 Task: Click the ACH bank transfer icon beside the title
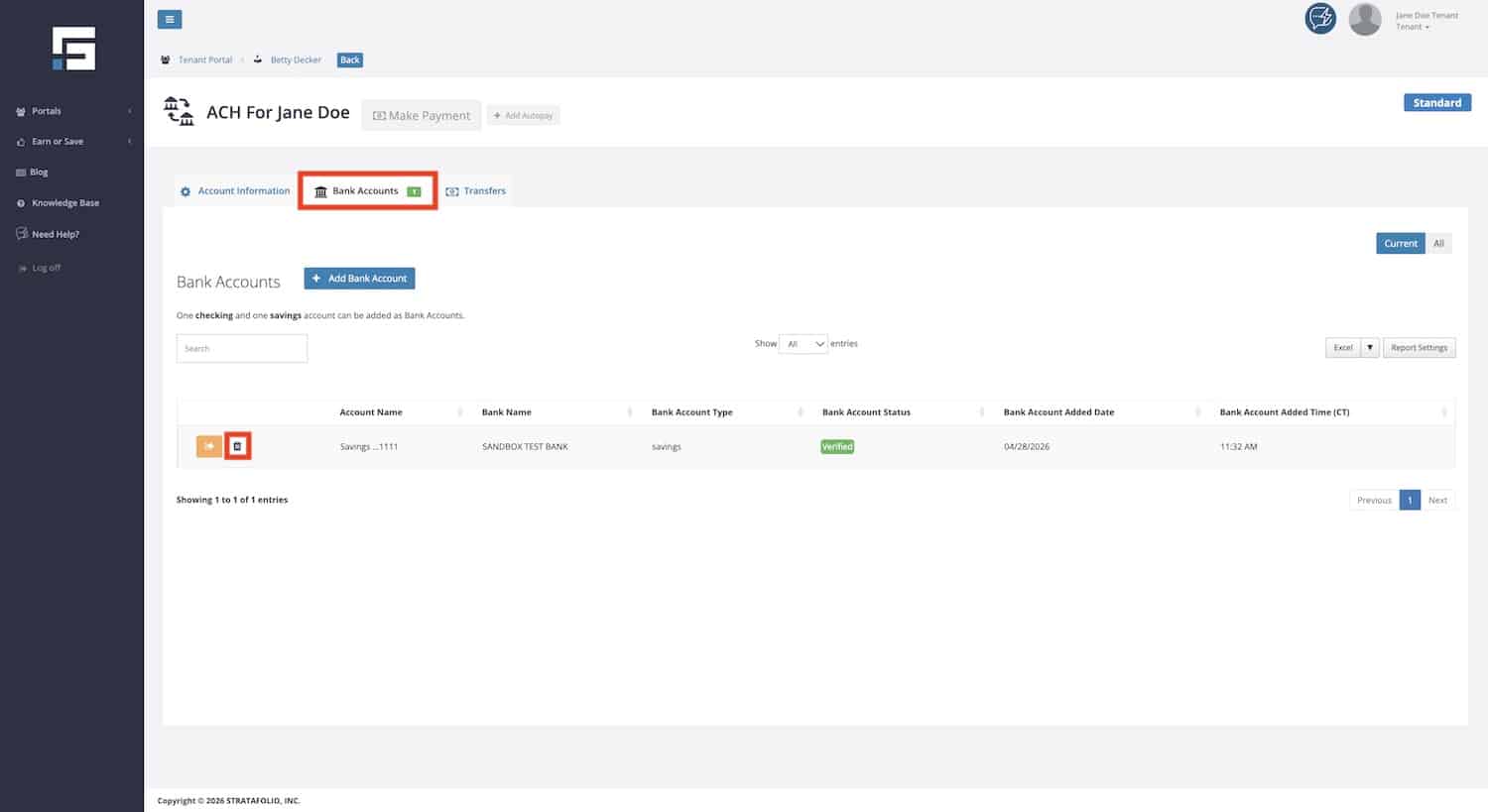point(179,111)
